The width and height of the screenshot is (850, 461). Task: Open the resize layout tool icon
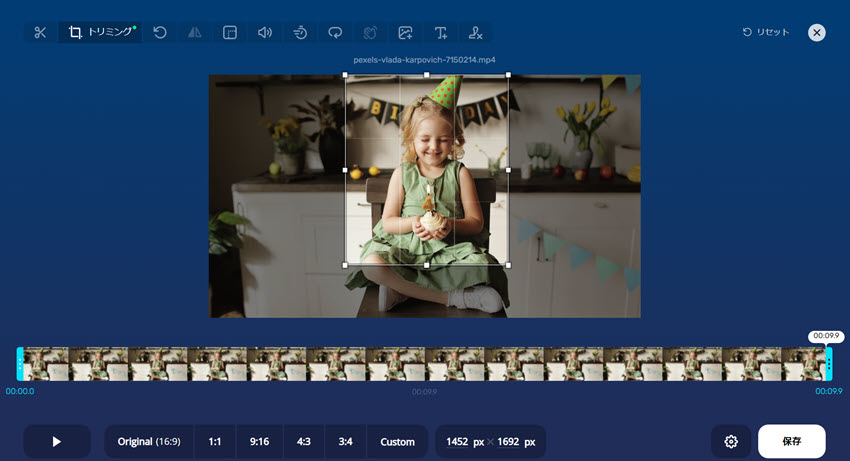point(230,33)
